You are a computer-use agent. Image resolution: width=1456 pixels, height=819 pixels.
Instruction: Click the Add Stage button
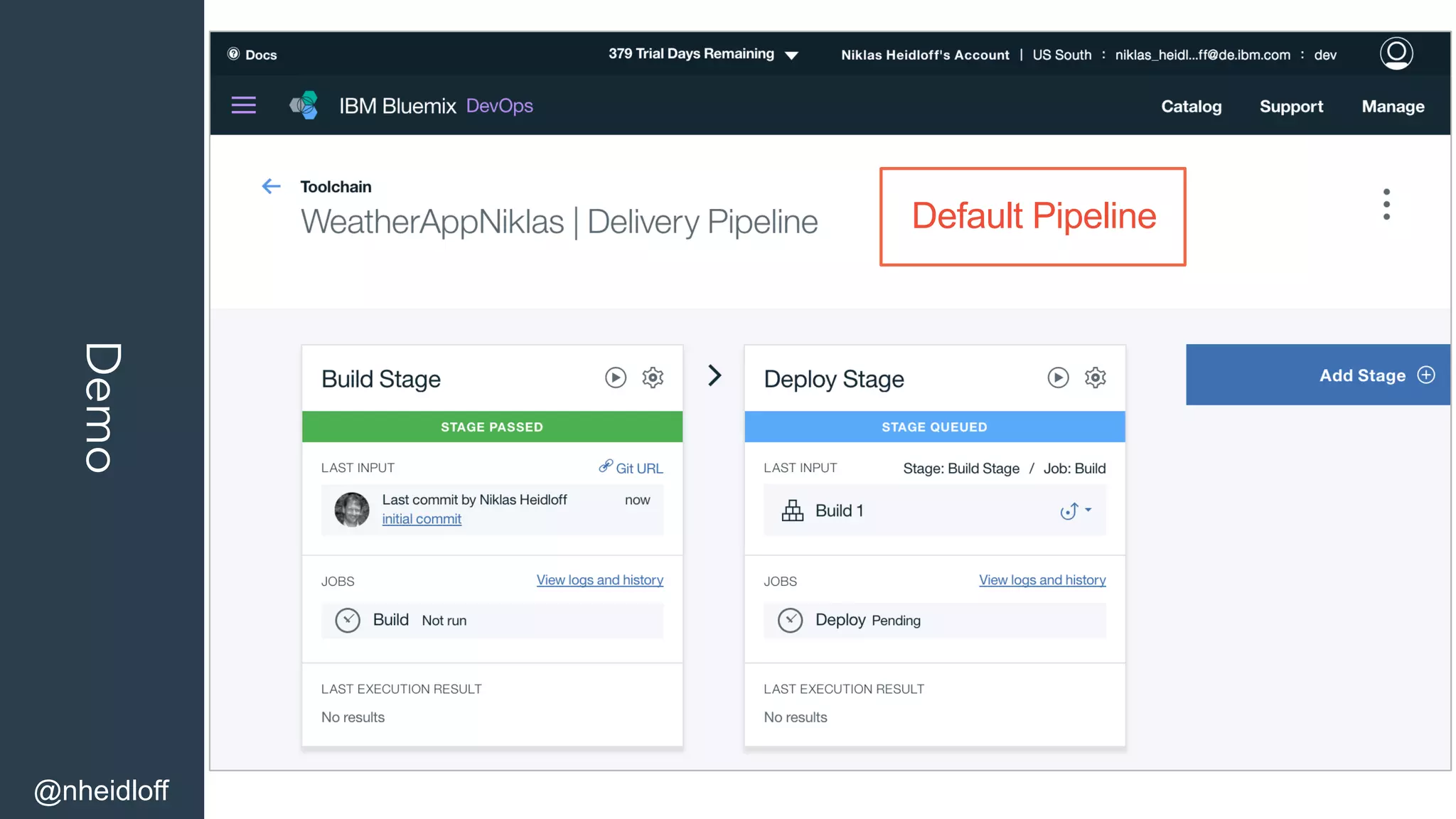[1318, 375]
